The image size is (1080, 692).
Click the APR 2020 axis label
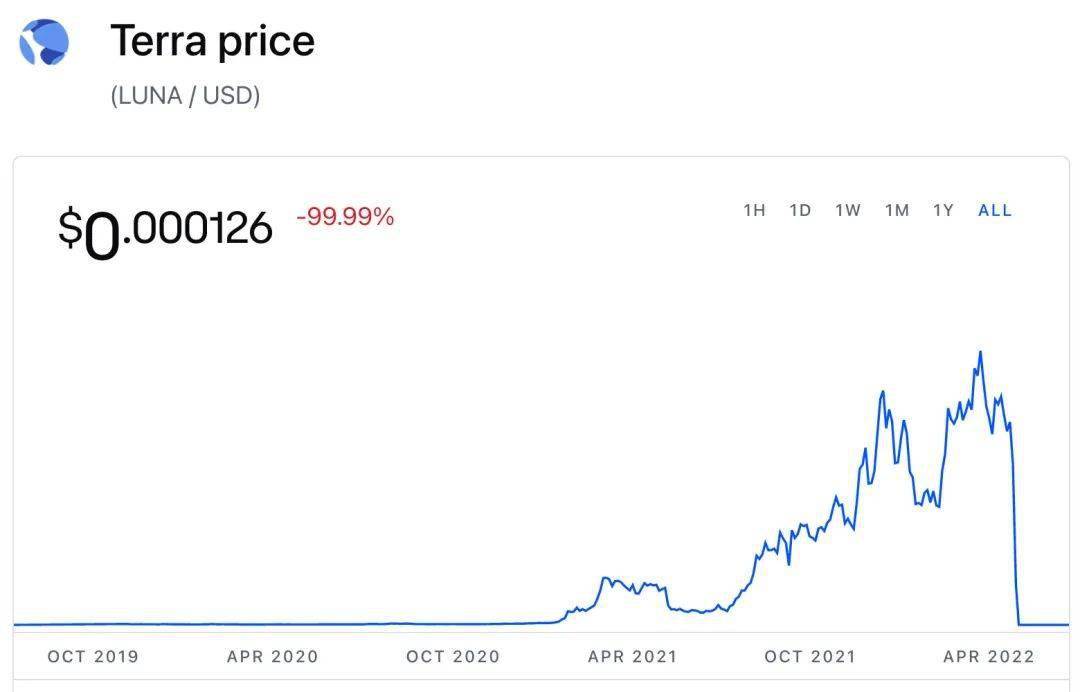(x=272, y=656)
